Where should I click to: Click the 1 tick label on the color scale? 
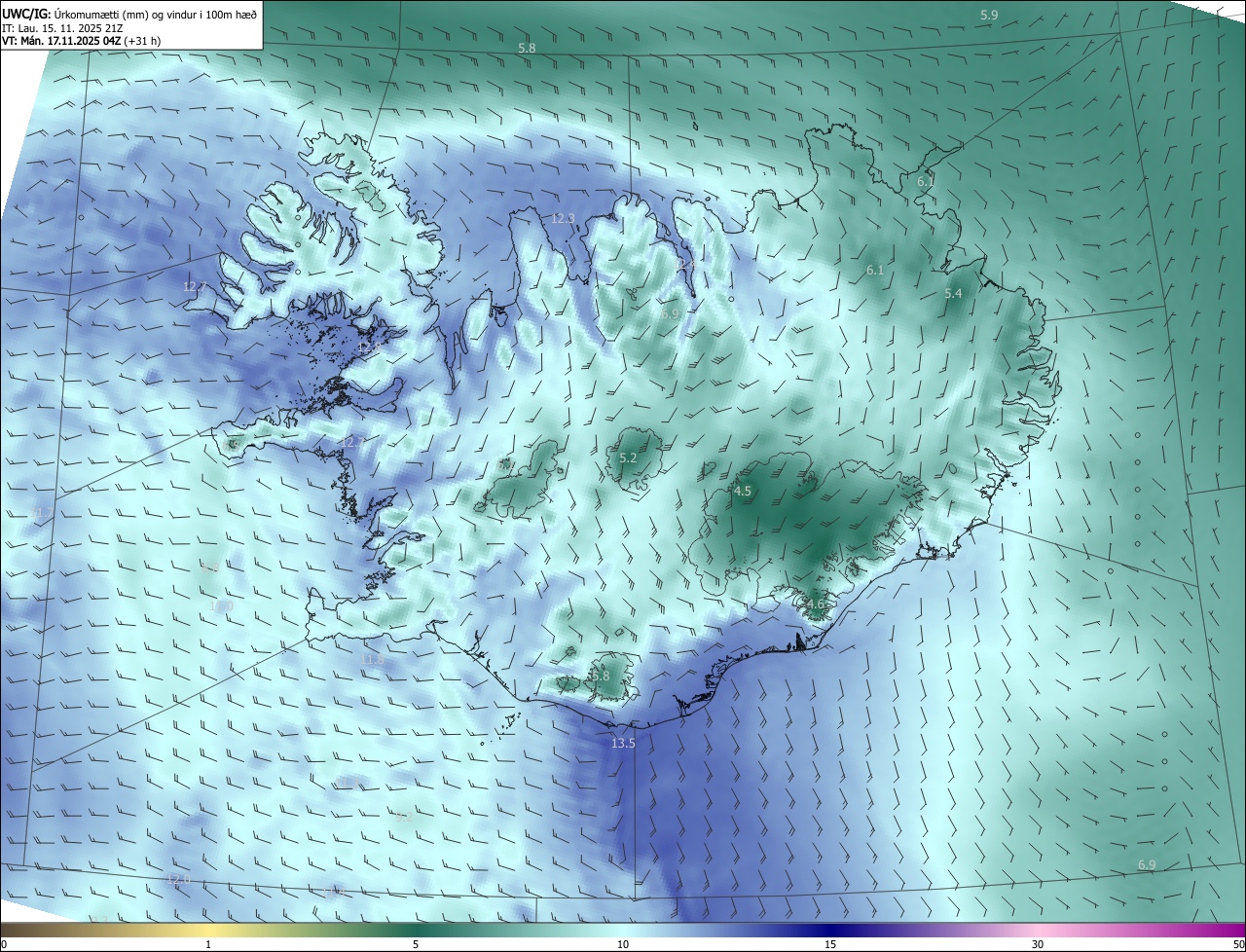tap(208, 944)
